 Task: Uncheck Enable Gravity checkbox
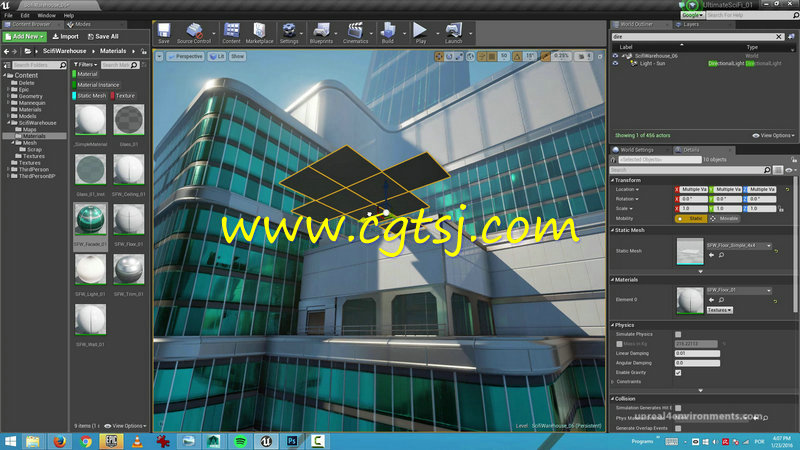pyautogui.click(x=678, y=372)
